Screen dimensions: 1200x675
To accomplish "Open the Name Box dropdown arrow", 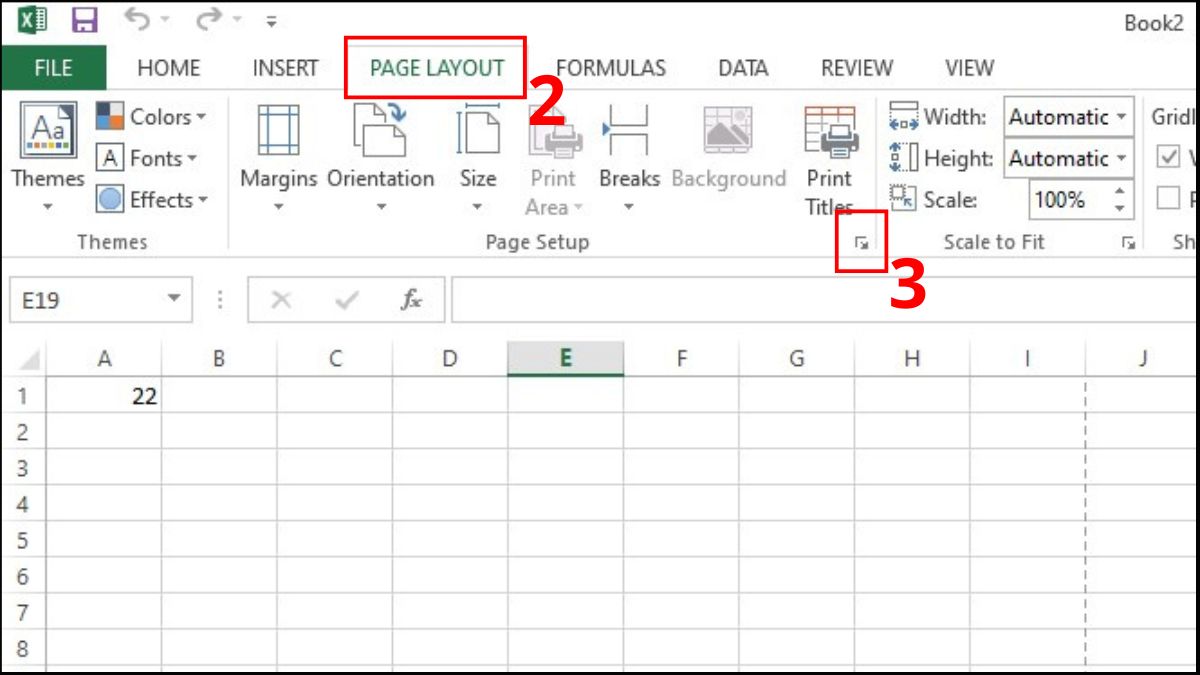I will coord(174,299).
